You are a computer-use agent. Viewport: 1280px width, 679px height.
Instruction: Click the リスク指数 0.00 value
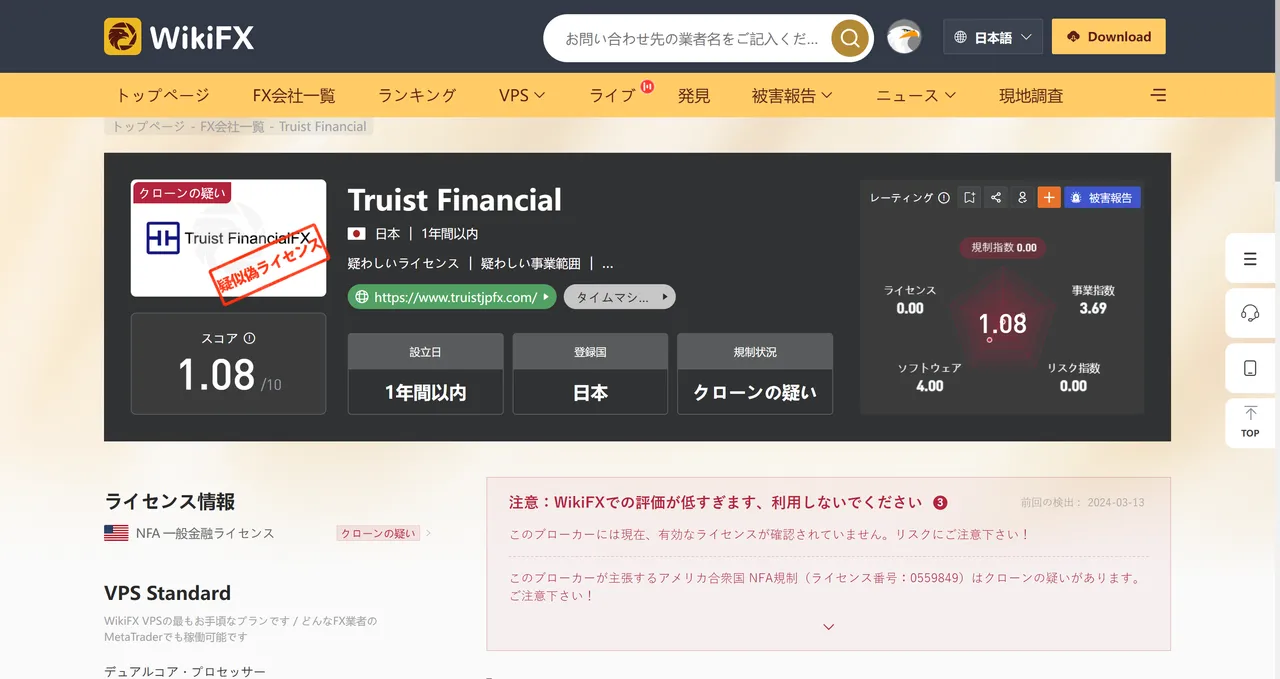coord(1073,386)
